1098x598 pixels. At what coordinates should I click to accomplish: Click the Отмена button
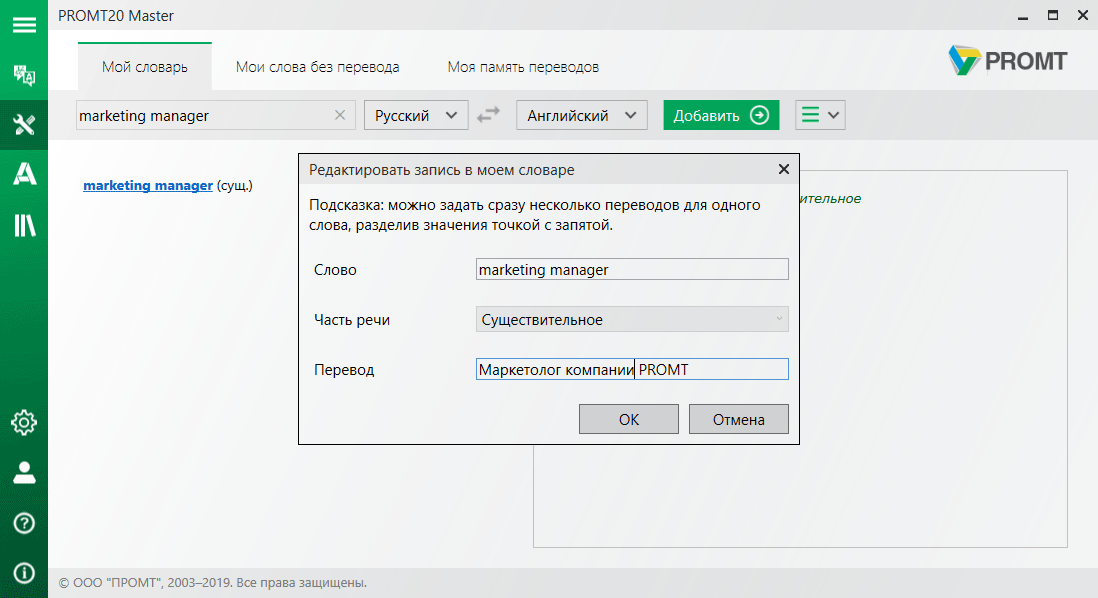pos(739,419)
